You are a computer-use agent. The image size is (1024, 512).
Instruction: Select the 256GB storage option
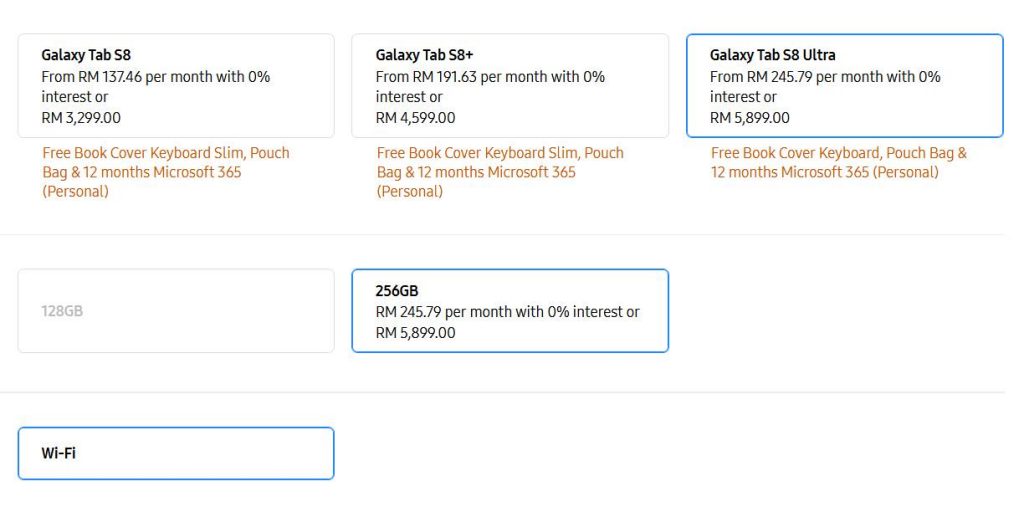click(x=510, y=311)
